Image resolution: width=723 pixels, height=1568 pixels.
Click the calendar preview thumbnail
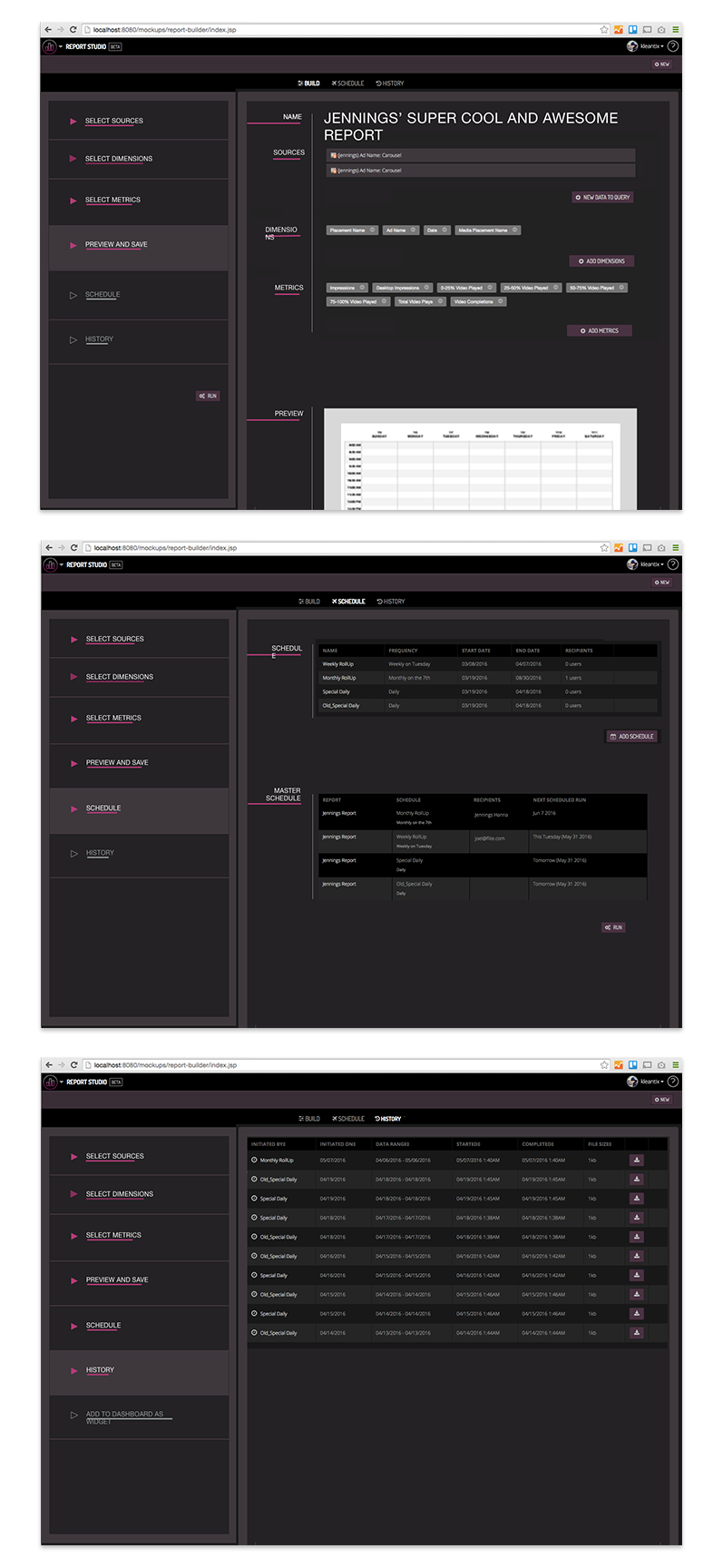480,459
